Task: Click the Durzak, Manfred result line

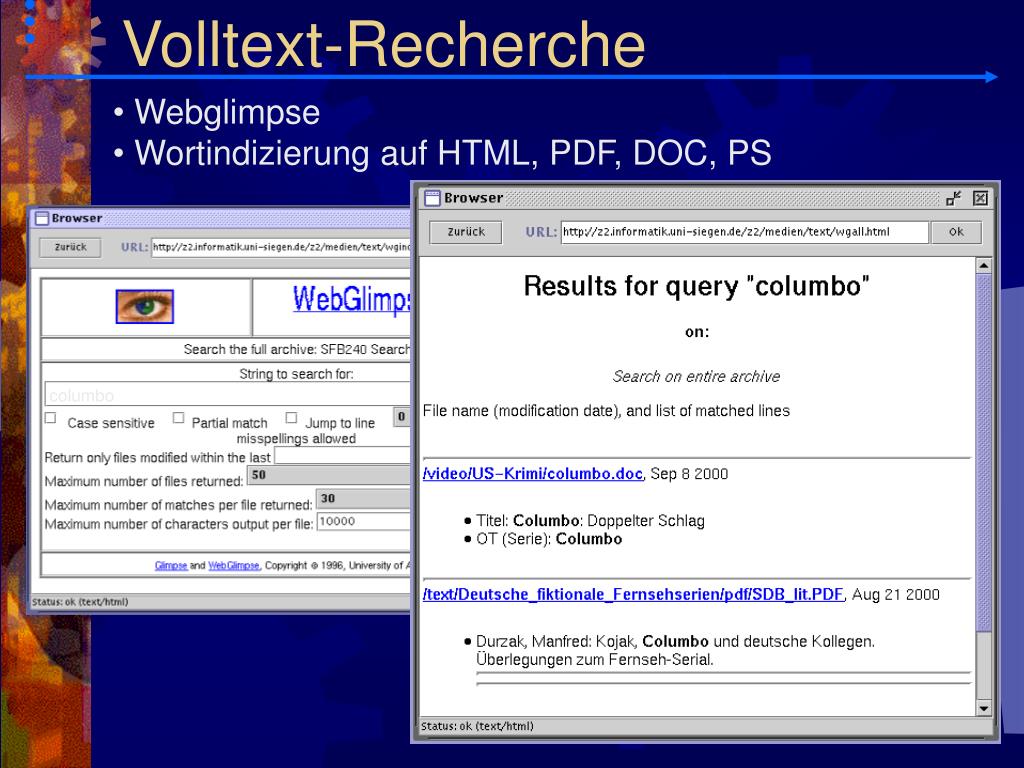Action: [675, 650]
